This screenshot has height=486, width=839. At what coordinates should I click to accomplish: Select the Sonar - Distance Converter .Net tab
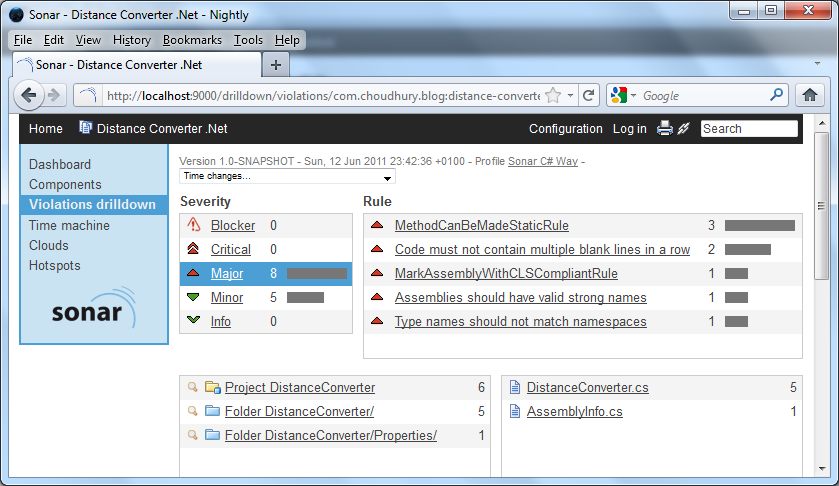click(x=137, y=65)
